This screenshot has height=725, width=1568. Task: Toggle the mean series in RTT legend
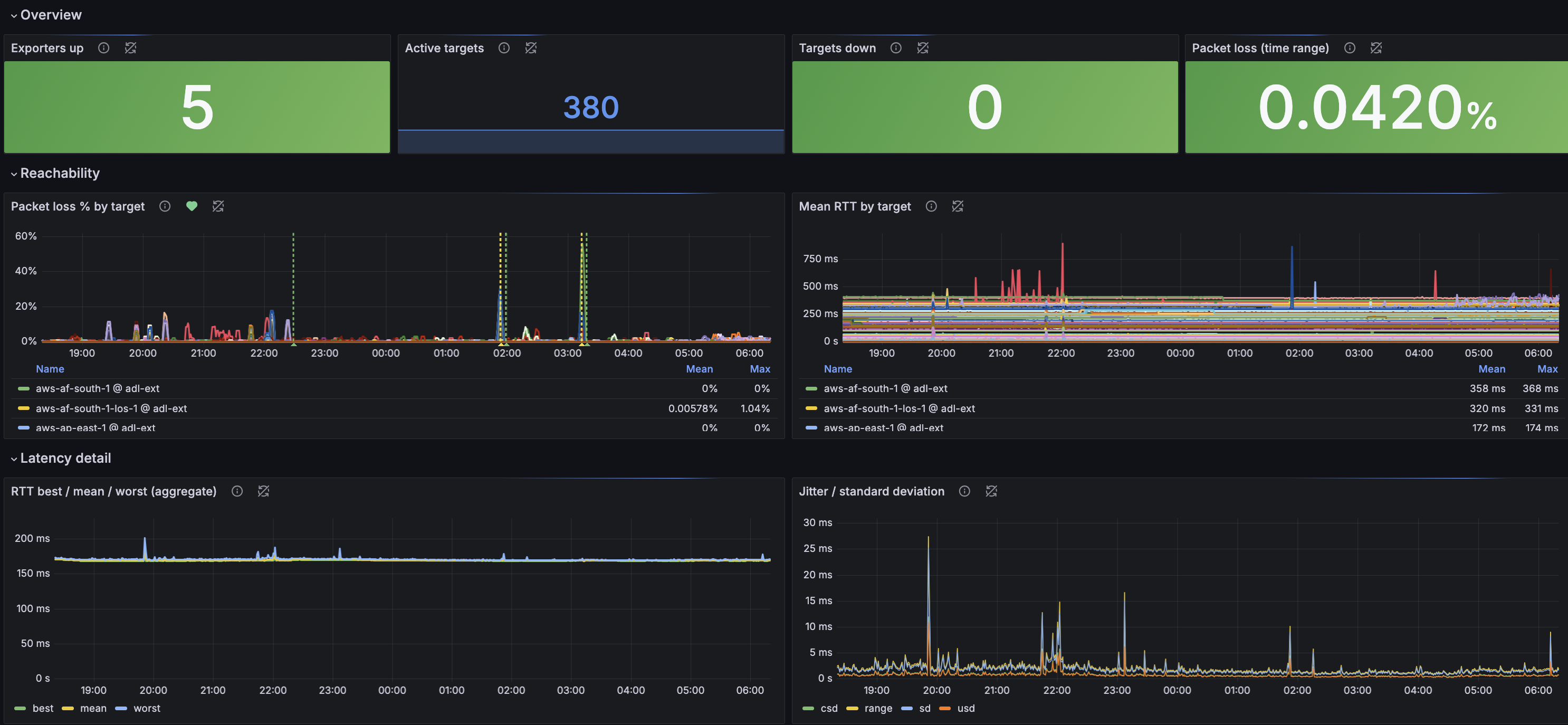(x=93, y=709)
